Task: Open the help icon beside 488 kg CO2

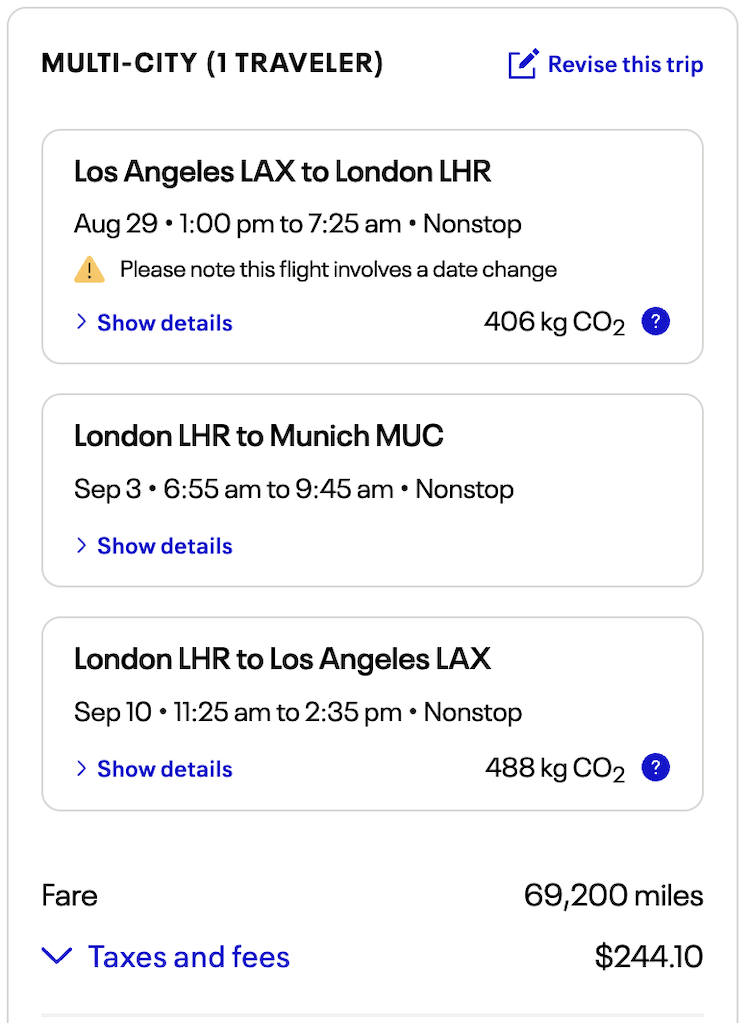Action: 655,768
